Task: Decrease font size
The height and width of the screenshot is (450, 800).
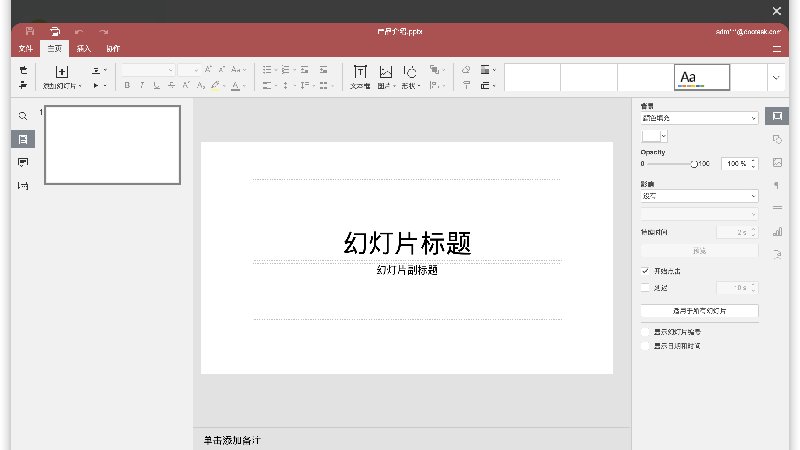Action: (222, 69)
